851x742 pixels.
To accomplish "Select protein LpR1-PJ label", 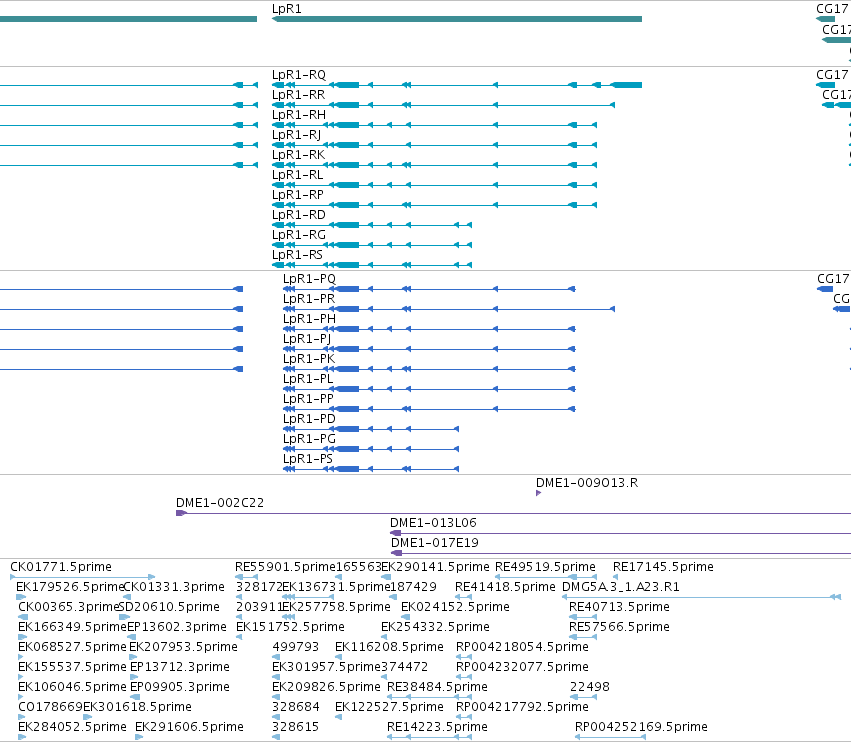I will (307, 339).
